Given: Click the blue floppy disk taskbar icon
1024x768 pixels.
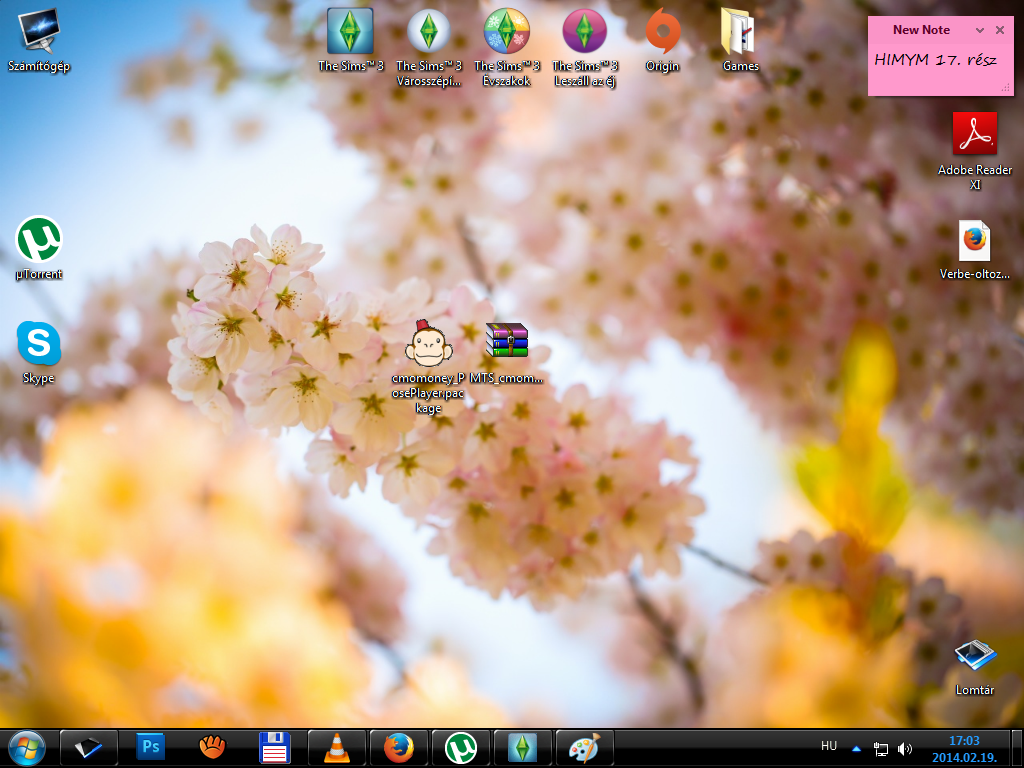Looking at the screenshot, I should click(274, 748).
